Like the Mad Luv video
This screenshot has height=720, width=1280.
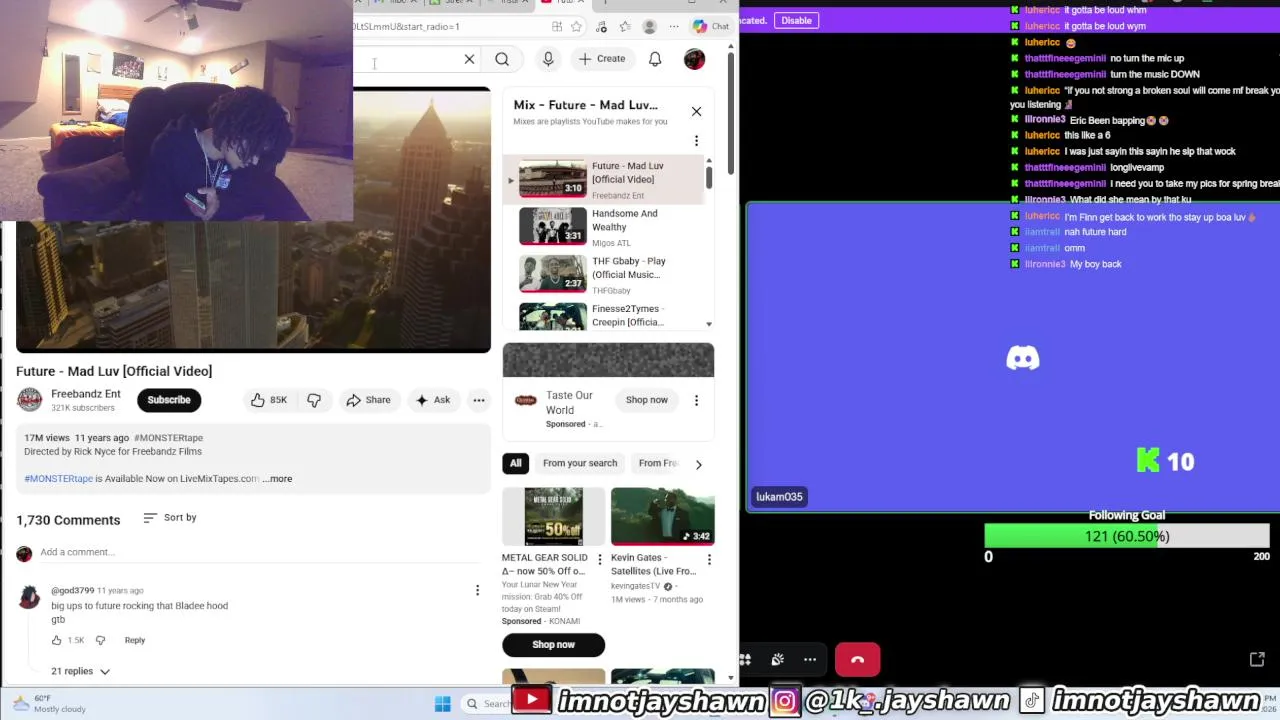[268, 400]
